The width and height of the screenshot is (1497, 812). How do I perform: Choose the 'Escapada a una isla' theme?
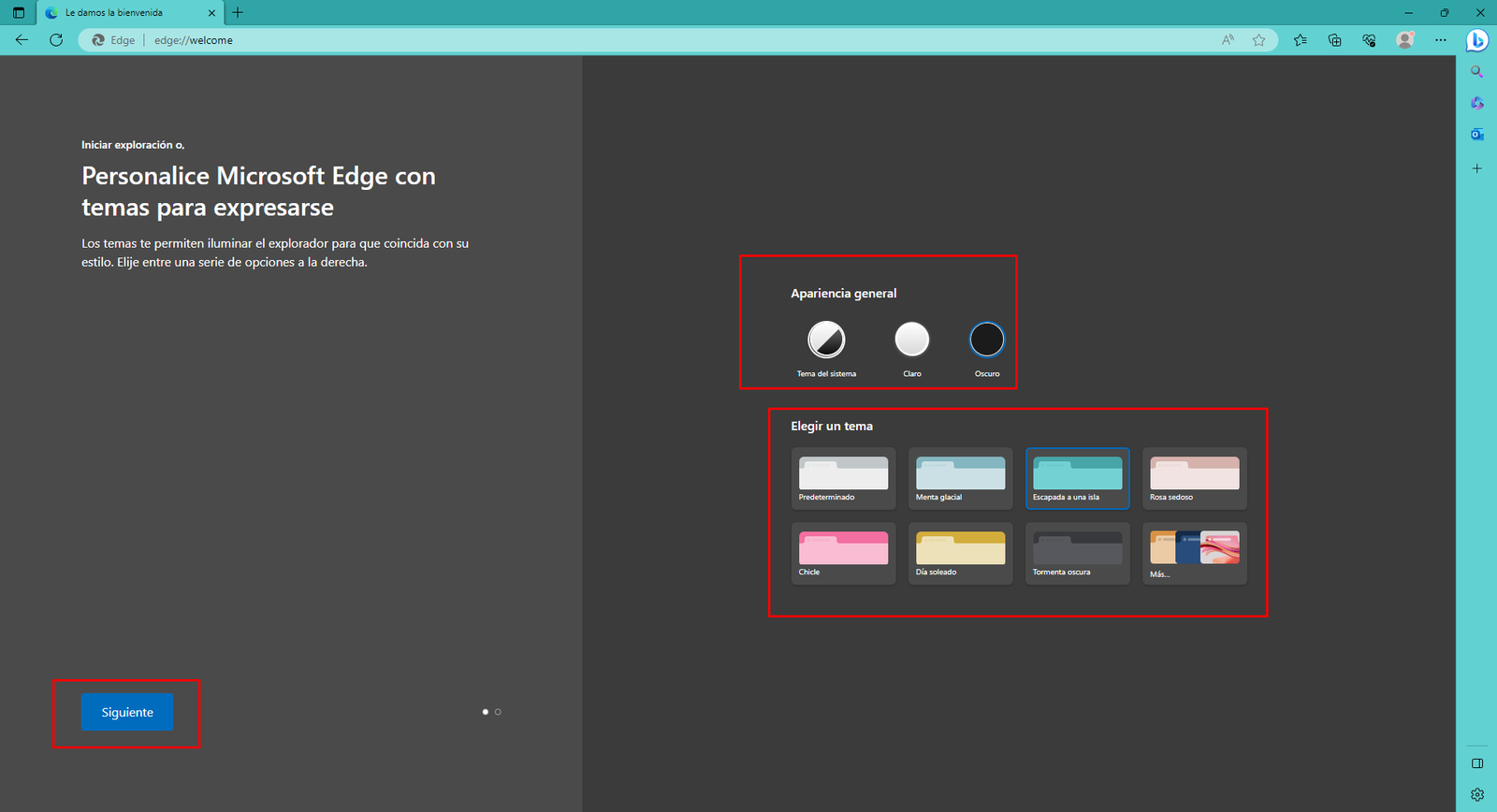pos(1077,479)
